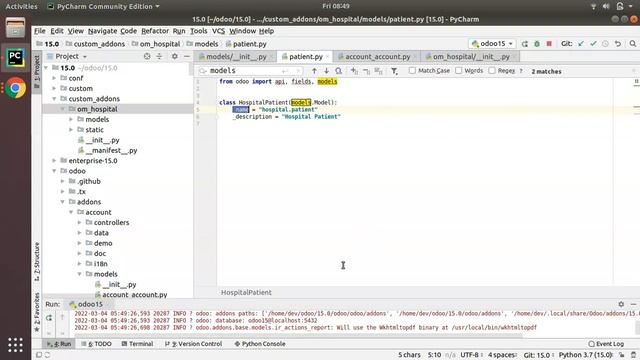Viewport: 640px width, 360px height.
Task: Open the Terminal tool window
Action: point(137,344)
